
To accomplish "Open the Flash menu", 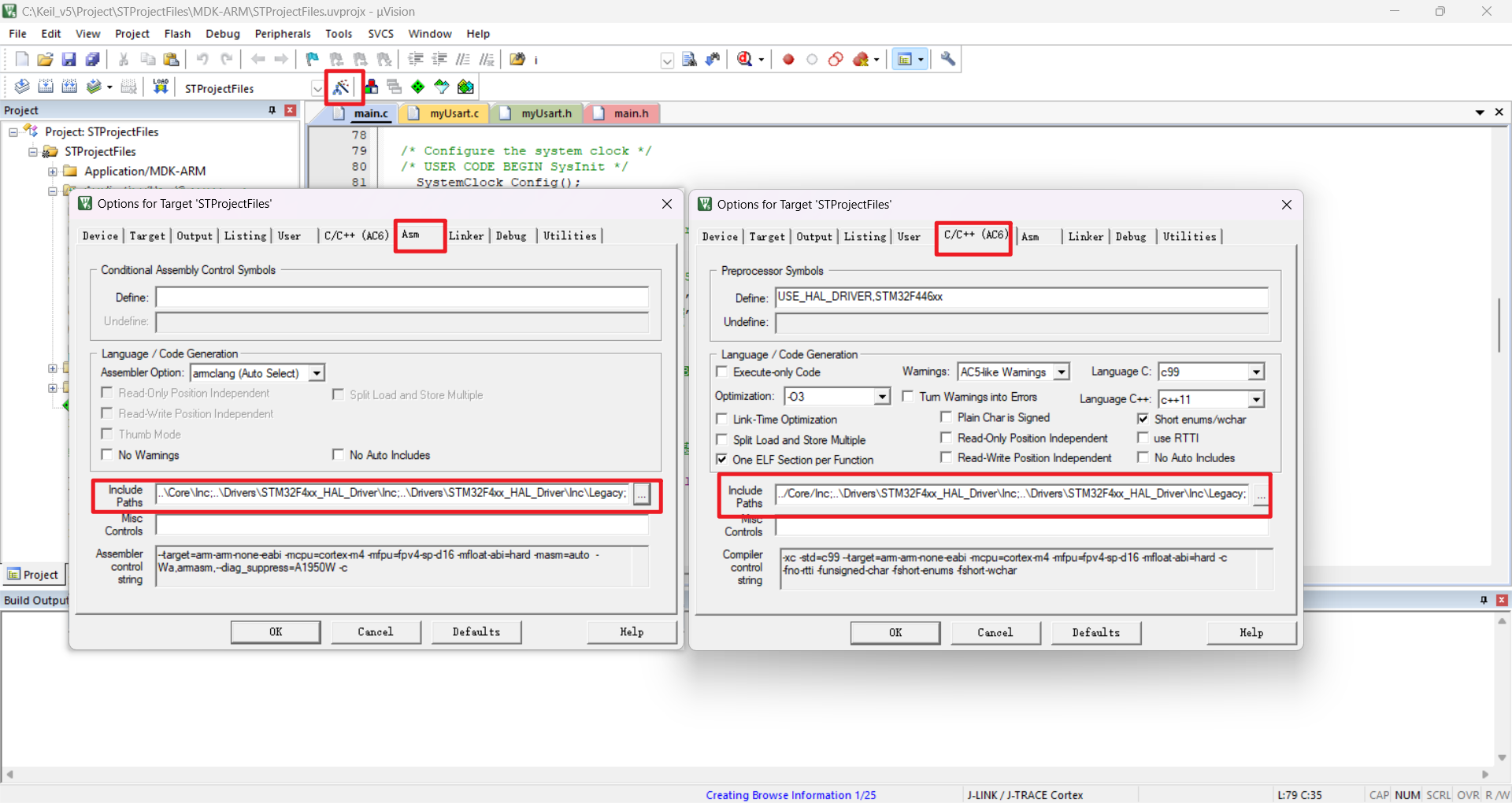I will 177,34.
